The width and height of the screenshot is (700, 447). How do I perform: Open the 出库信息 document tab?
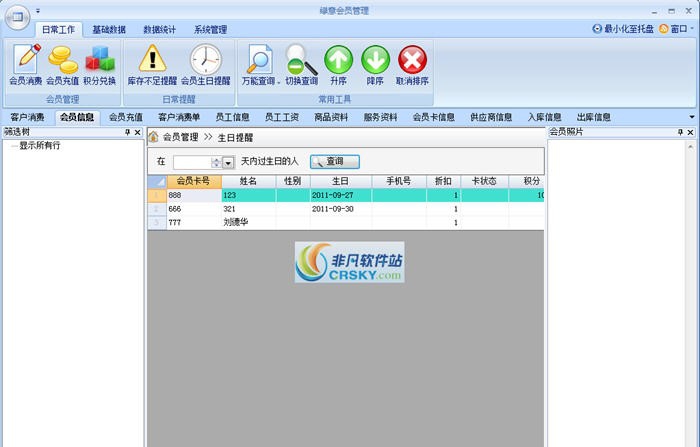(x=594, y=117)
